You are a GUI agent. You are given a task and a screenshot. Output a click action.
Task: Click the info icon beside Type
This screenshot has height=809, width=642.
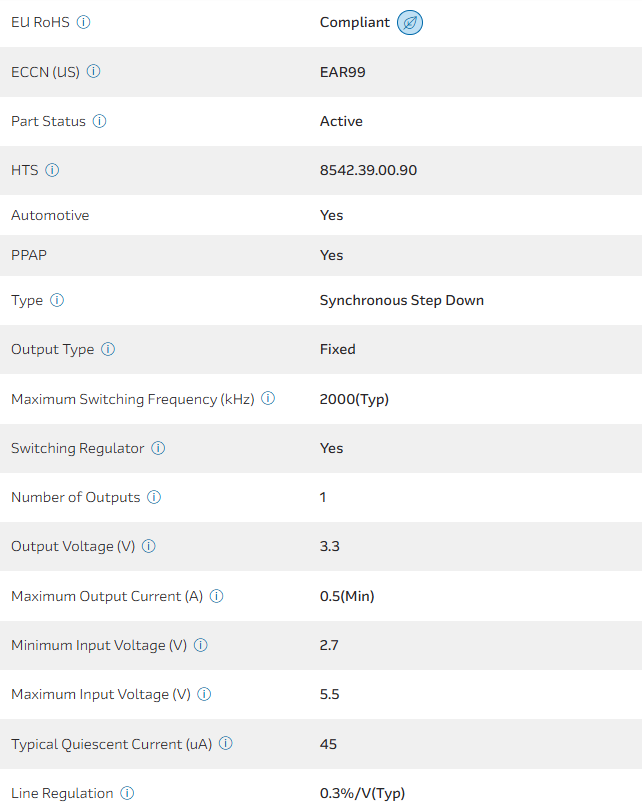tap(57, 300)
